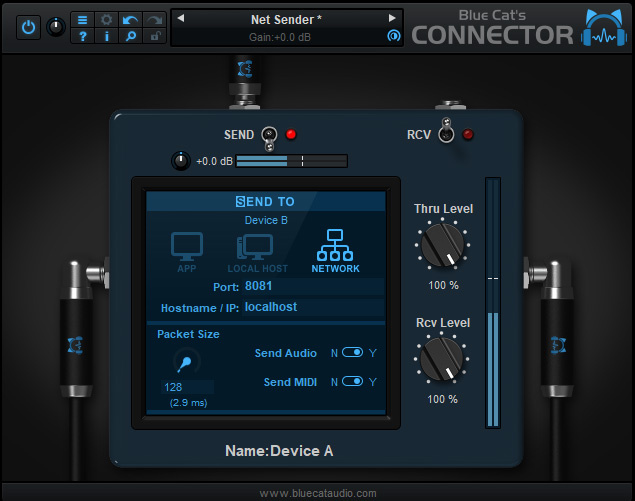Click the send gain knob near +0.0 dB
Screen dimensions: 635x501
(181, 161)
